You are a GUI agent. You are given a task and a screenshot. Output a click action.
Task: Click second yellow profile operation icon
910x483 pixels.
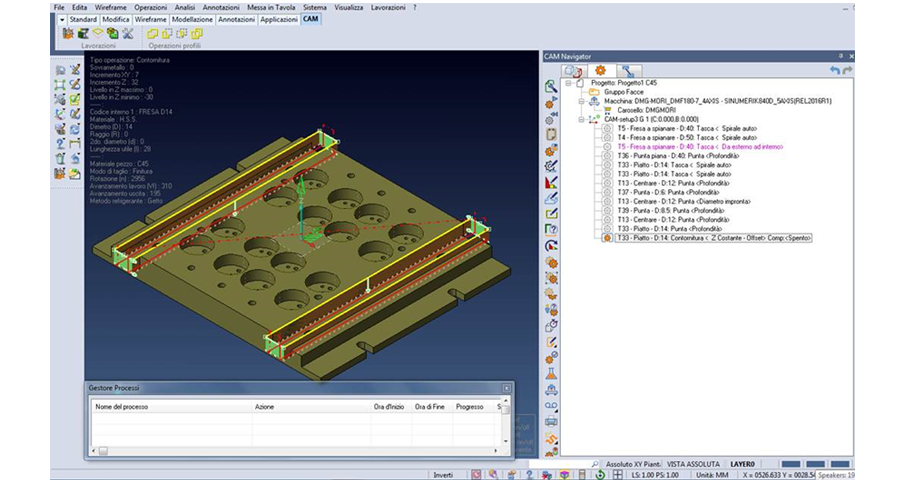[x=167, y=34]
